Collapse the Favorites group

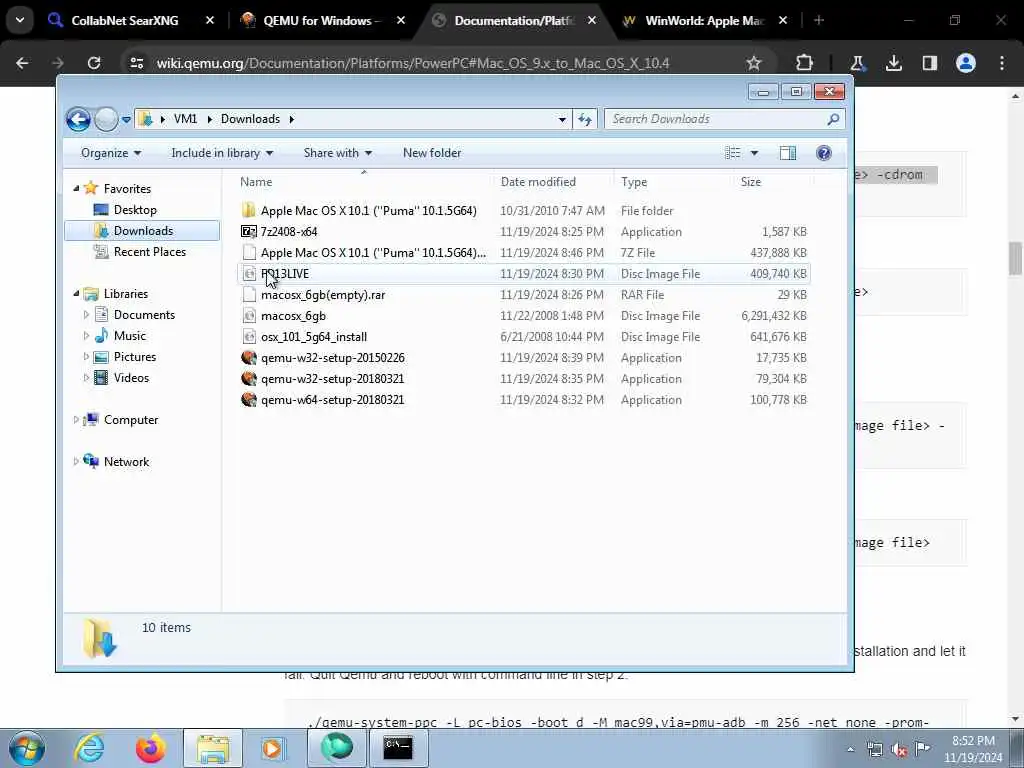76,188
